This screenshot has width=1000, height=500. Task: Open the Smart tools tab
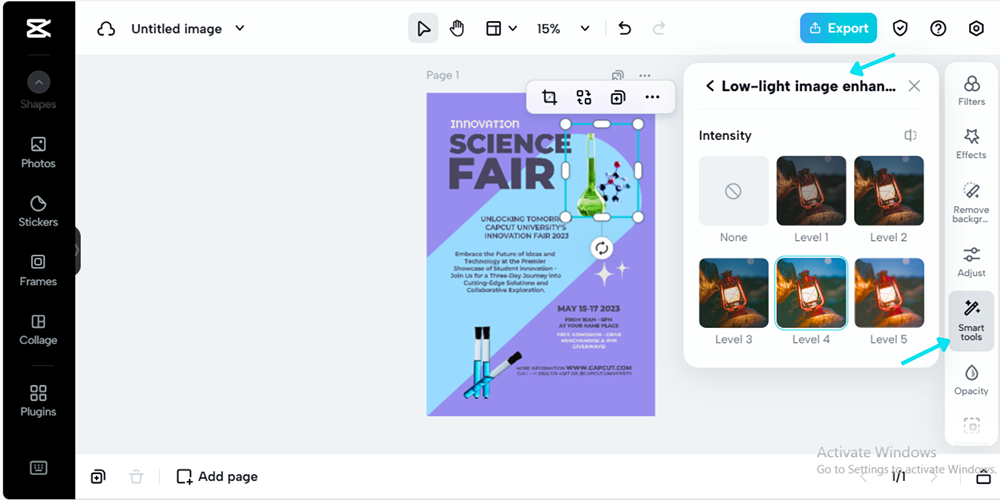coord(971,320)
